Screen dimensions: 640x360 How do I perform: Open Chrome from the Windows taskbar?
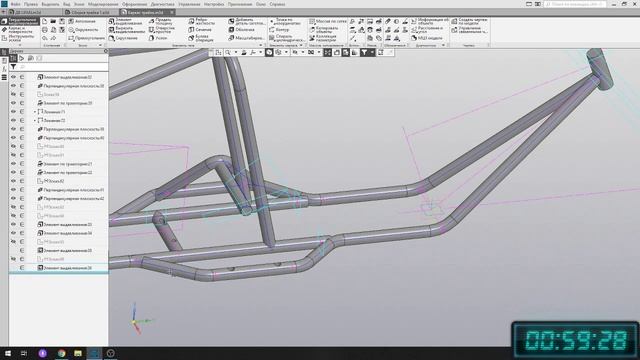click(62, 353)
